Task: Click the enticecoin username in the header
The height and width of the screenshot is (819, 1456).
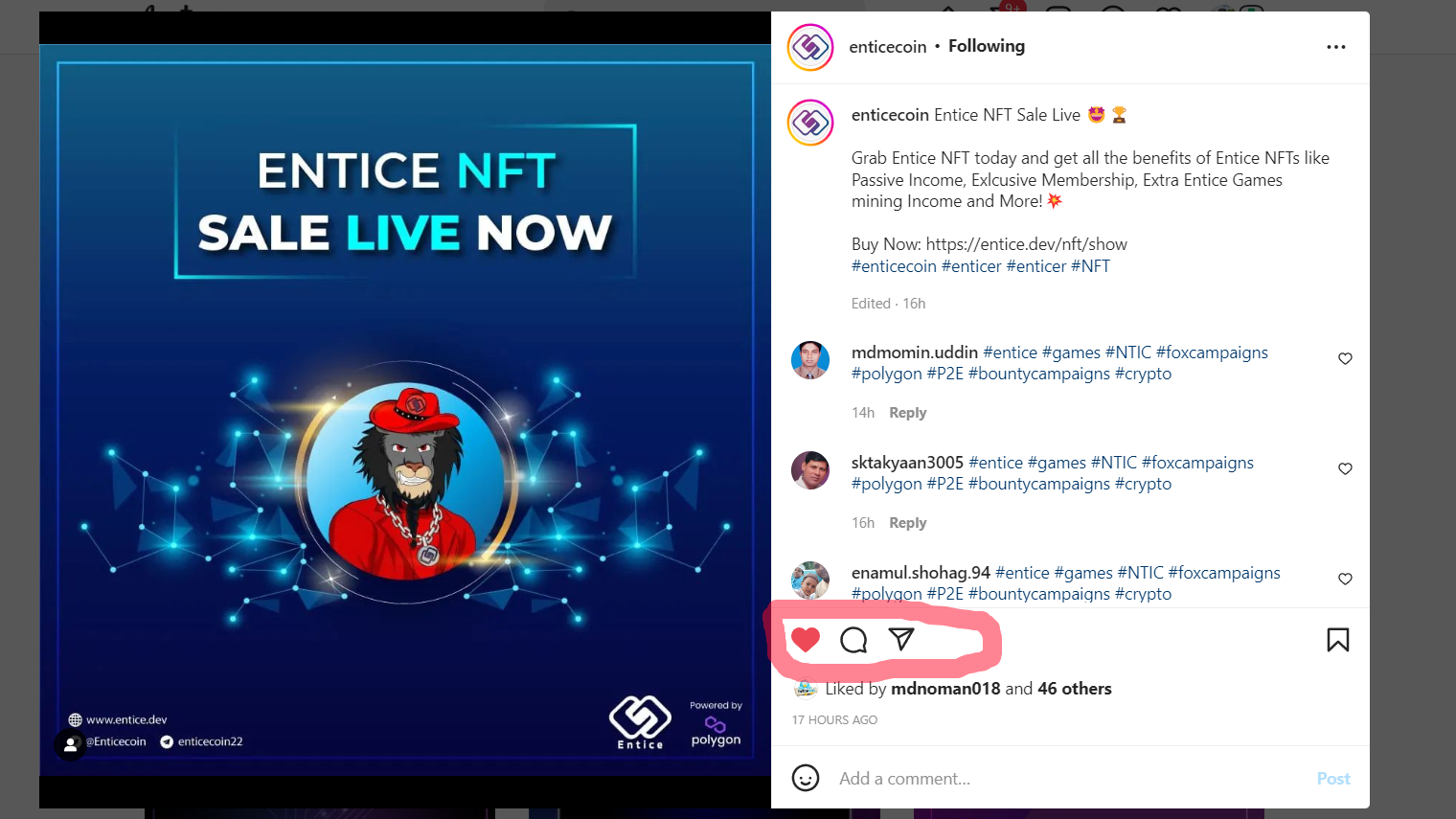Action: [x=888, y=47]
